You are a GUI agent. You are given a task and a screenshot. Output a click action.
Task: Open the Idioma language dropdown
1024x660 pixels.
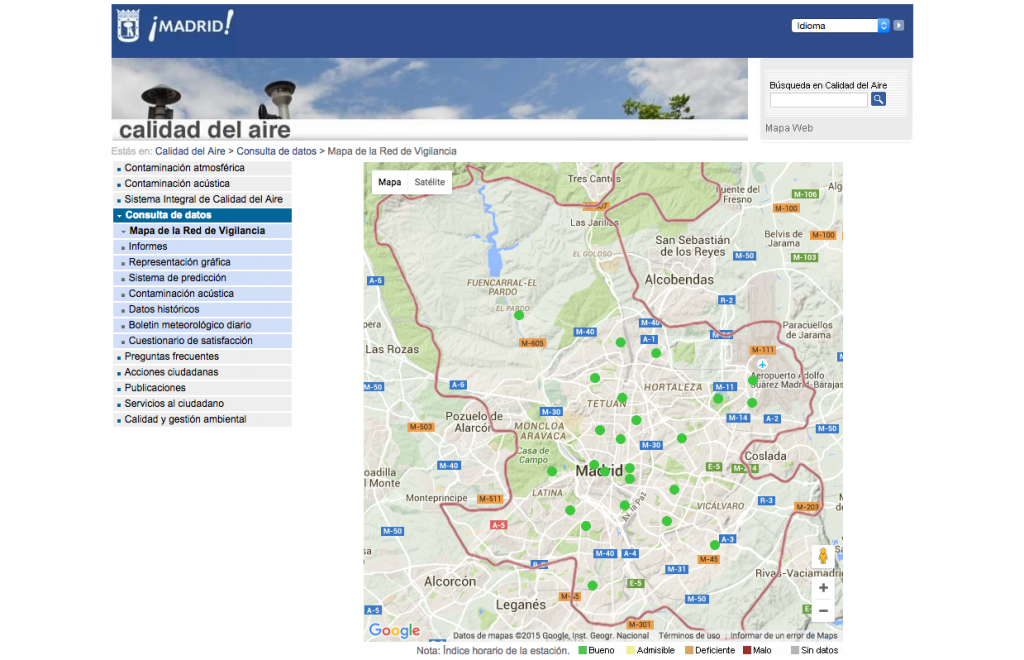point(840,26)
